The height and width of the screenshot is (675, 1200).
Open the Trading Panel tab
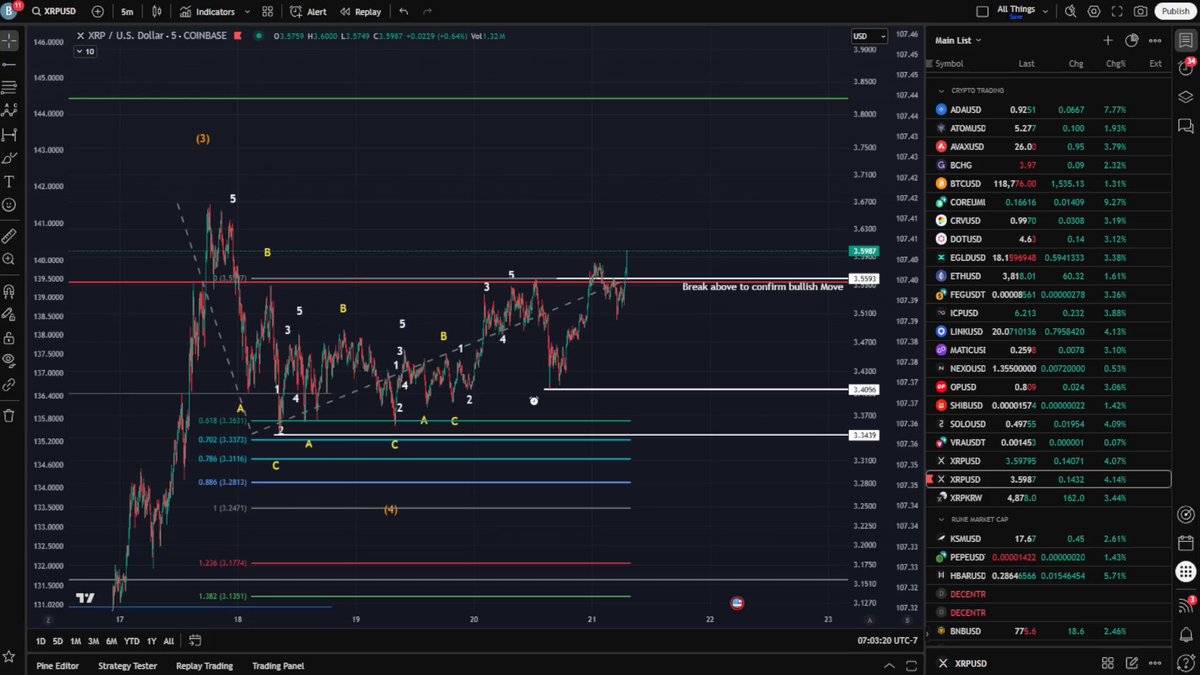coord(278,665)
